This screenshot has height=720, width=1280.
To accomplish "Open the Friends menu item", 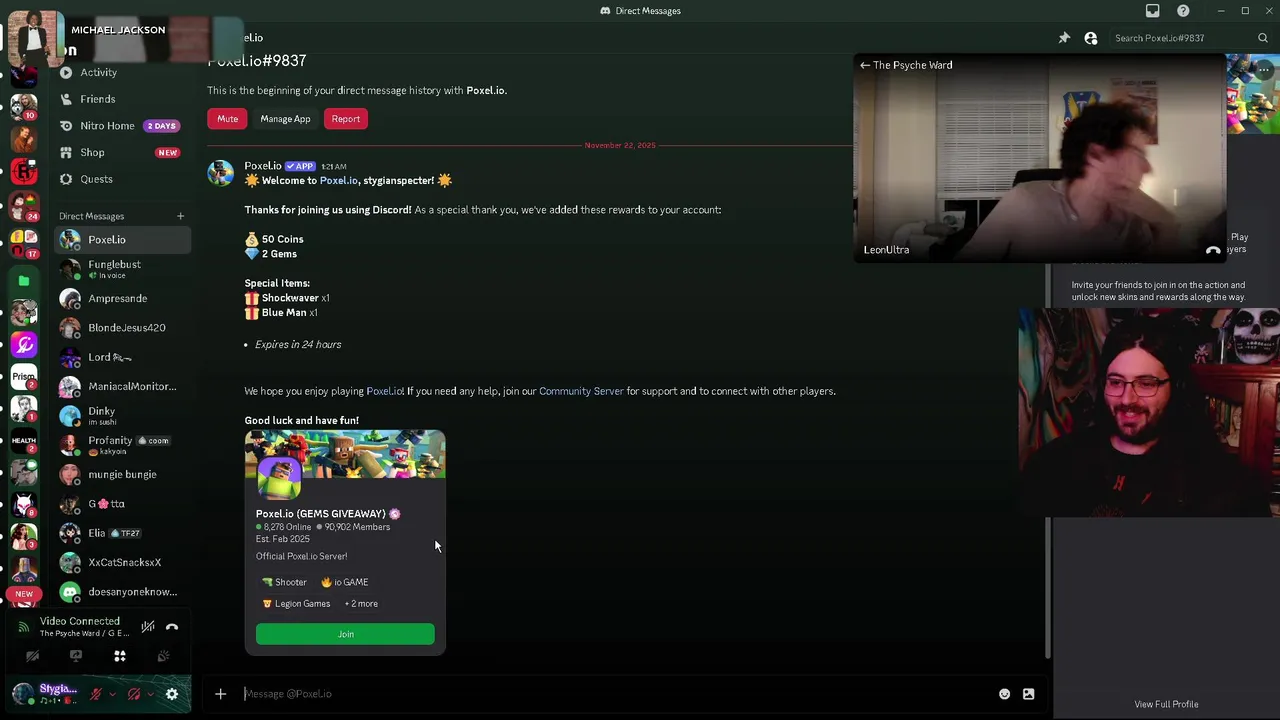I will coord(122,99).
